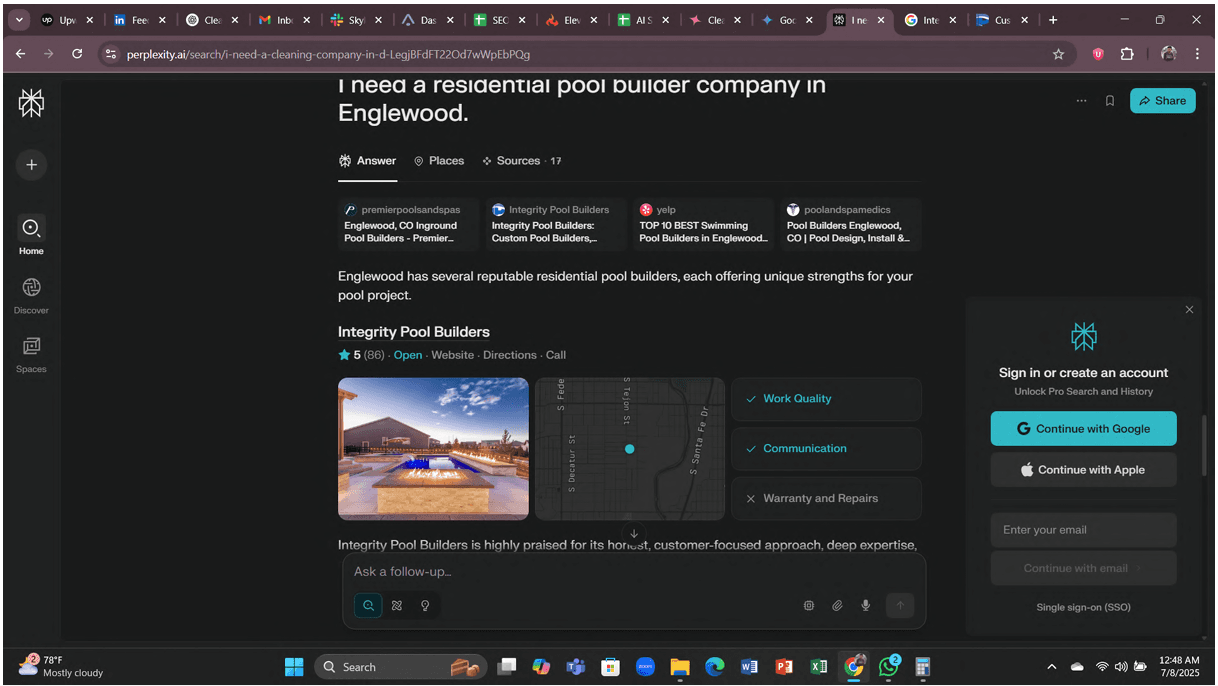The image size is (1218, 686).
Task: Switch to Research mode in follow-up box
Action: pyautogui.click(x=397, y=605)
